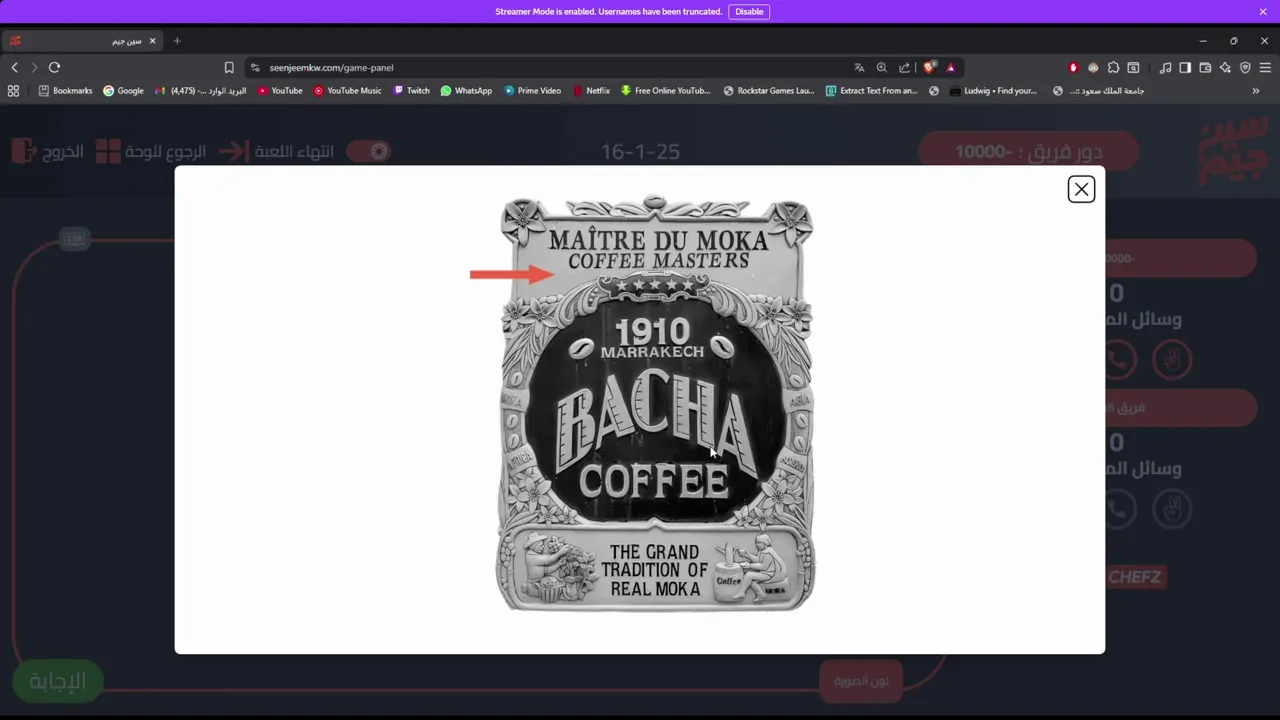Open the Bookmarks folder
The image size is (1280, 720).
65,90
